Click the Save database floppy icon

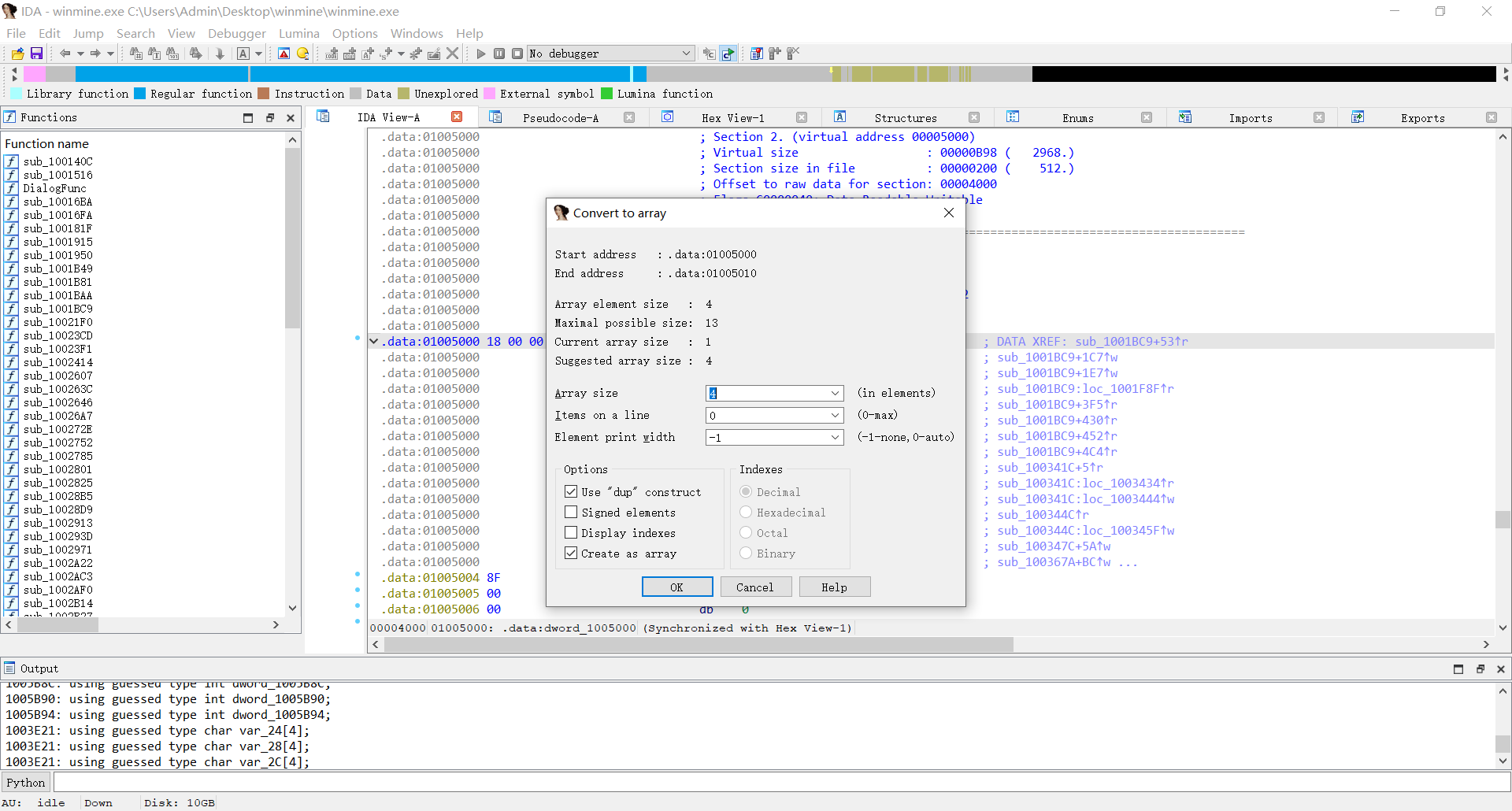[x=36, y=54]
